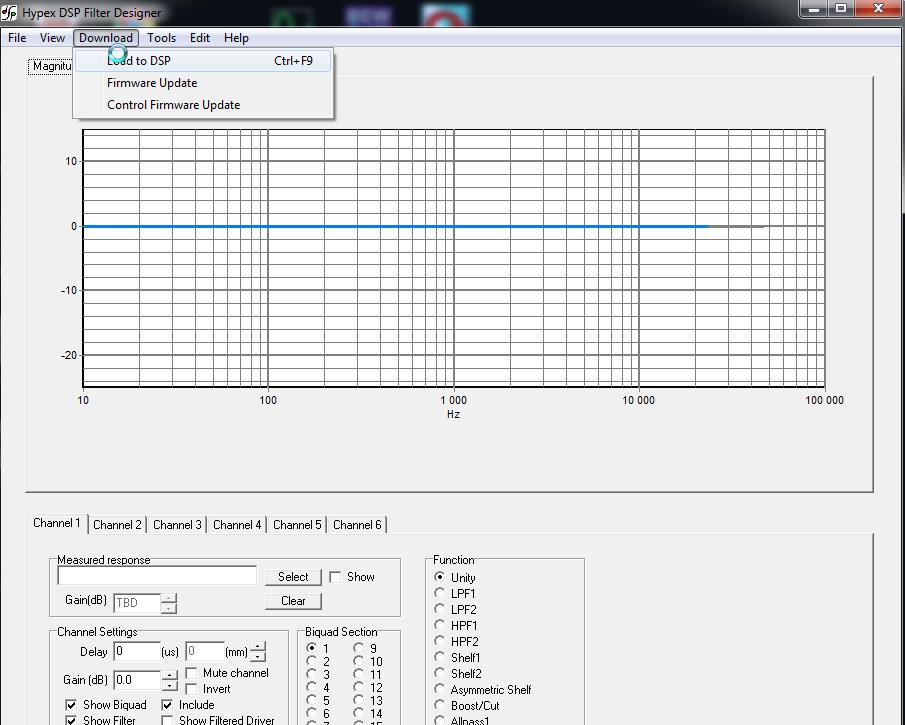The image size is (905, 725).
Task: Click the channel Gain (dB) field
Action: 137,680
